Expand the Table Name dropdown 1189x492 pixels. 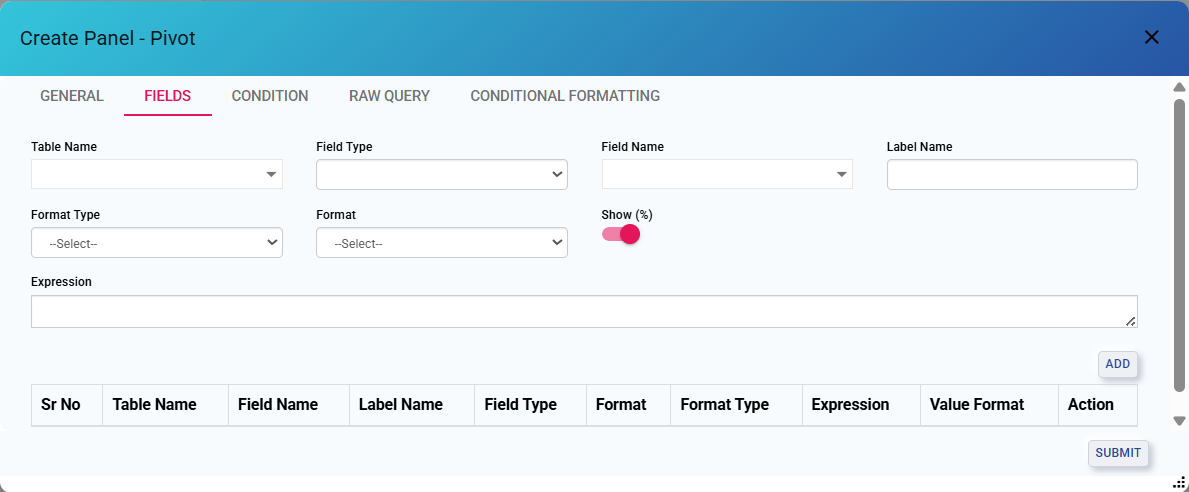tap(157, 174)
